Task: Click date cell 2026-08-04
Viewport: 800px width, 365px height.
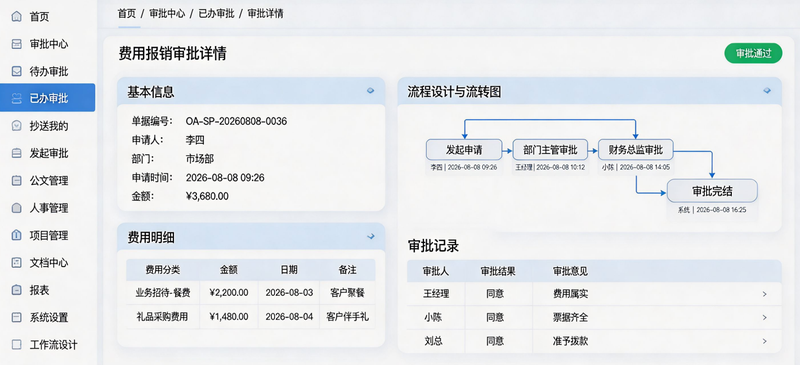Action: click(x=289, y=317)
